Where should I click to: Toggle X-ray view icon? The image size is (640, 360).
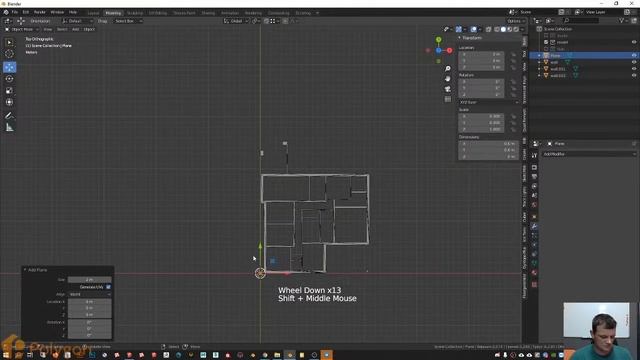[x=488, y=29]
